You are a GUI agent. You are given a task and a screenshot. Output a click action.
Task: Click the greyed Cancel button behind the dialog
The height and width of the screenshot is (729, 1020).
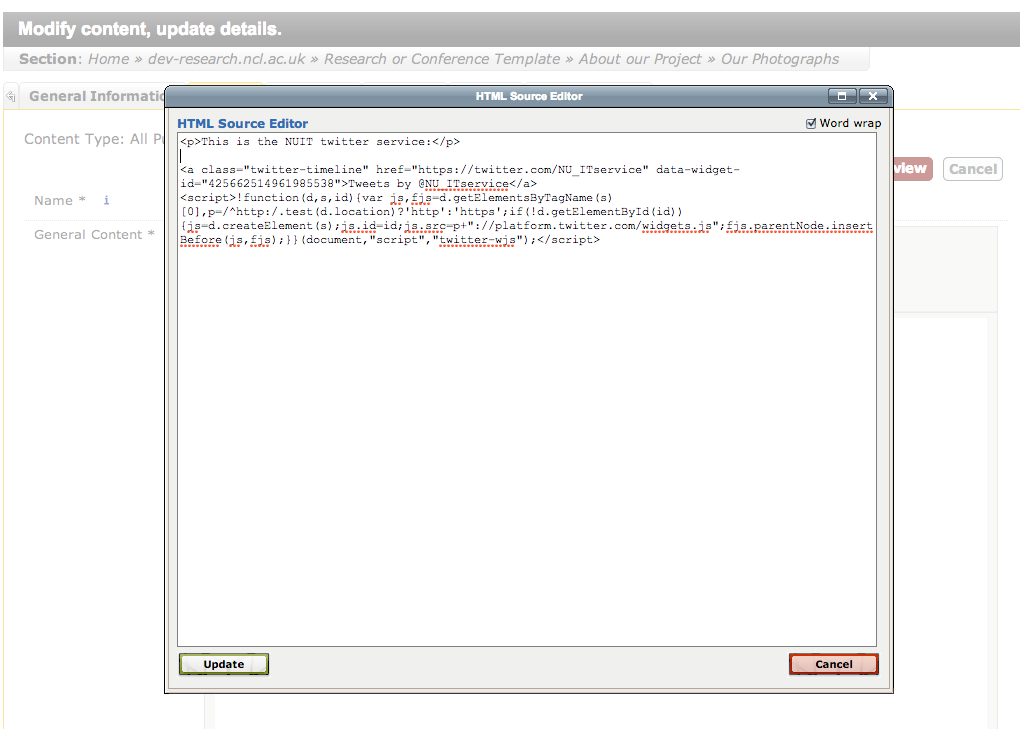[972, 169]
